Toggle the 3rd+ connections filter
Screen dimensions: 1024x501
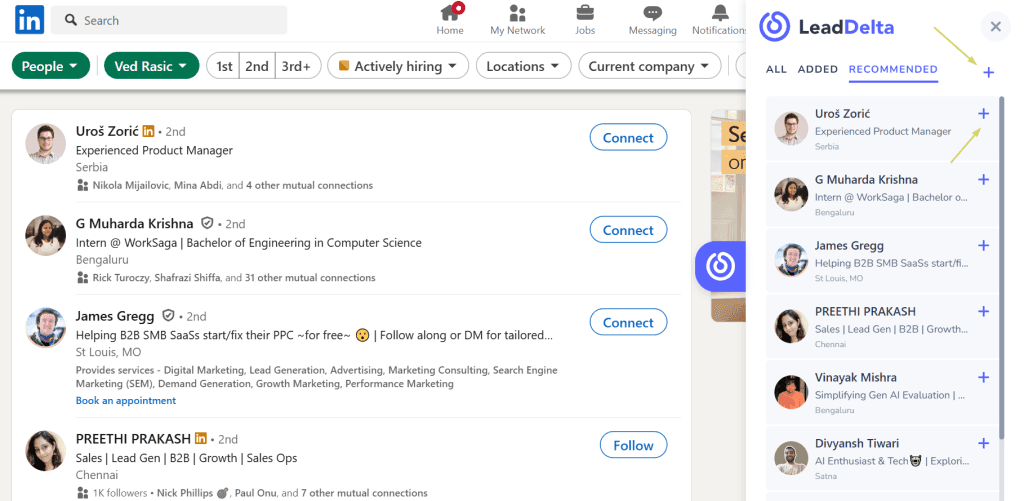(298, 66)
